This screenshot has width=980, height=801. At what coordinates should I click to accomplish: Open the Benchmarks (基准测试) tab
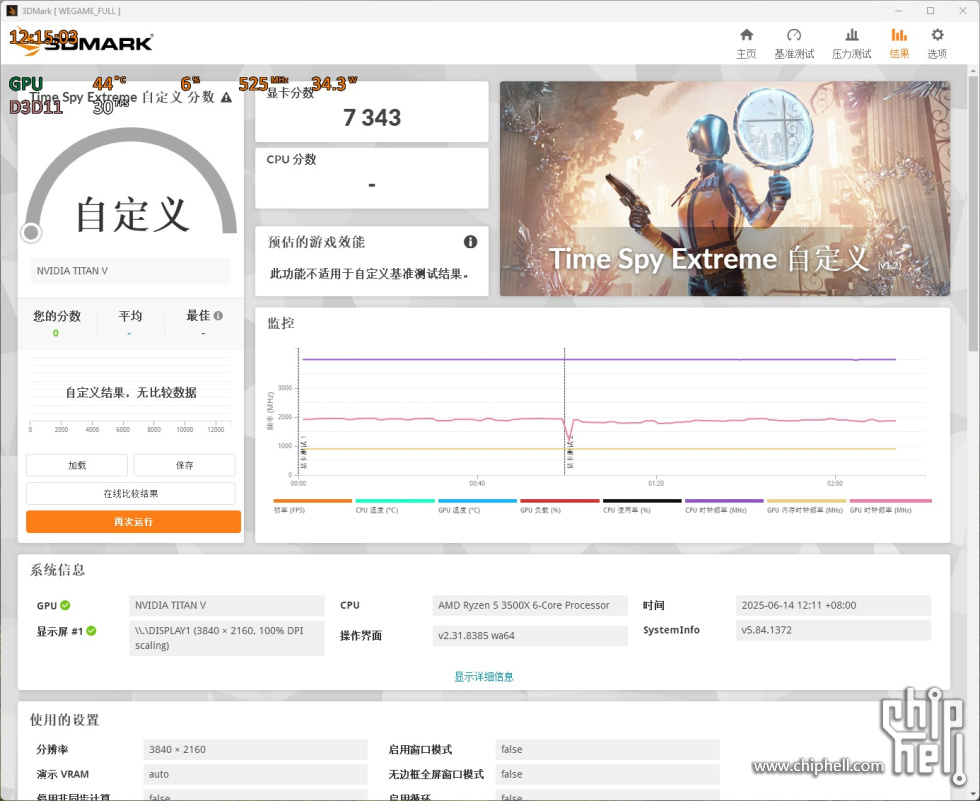(794, 44)
